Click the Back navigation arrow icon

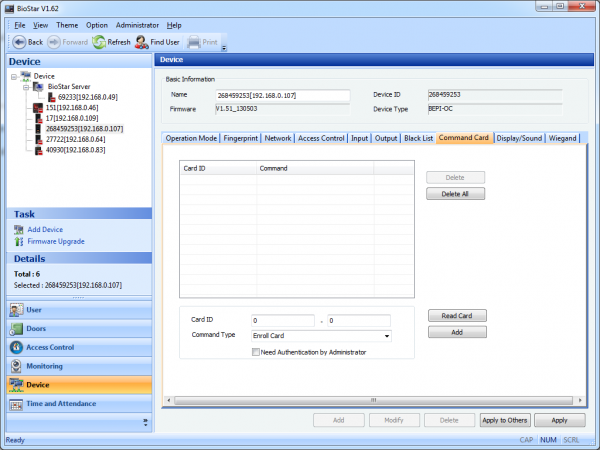tap(18, 42)
